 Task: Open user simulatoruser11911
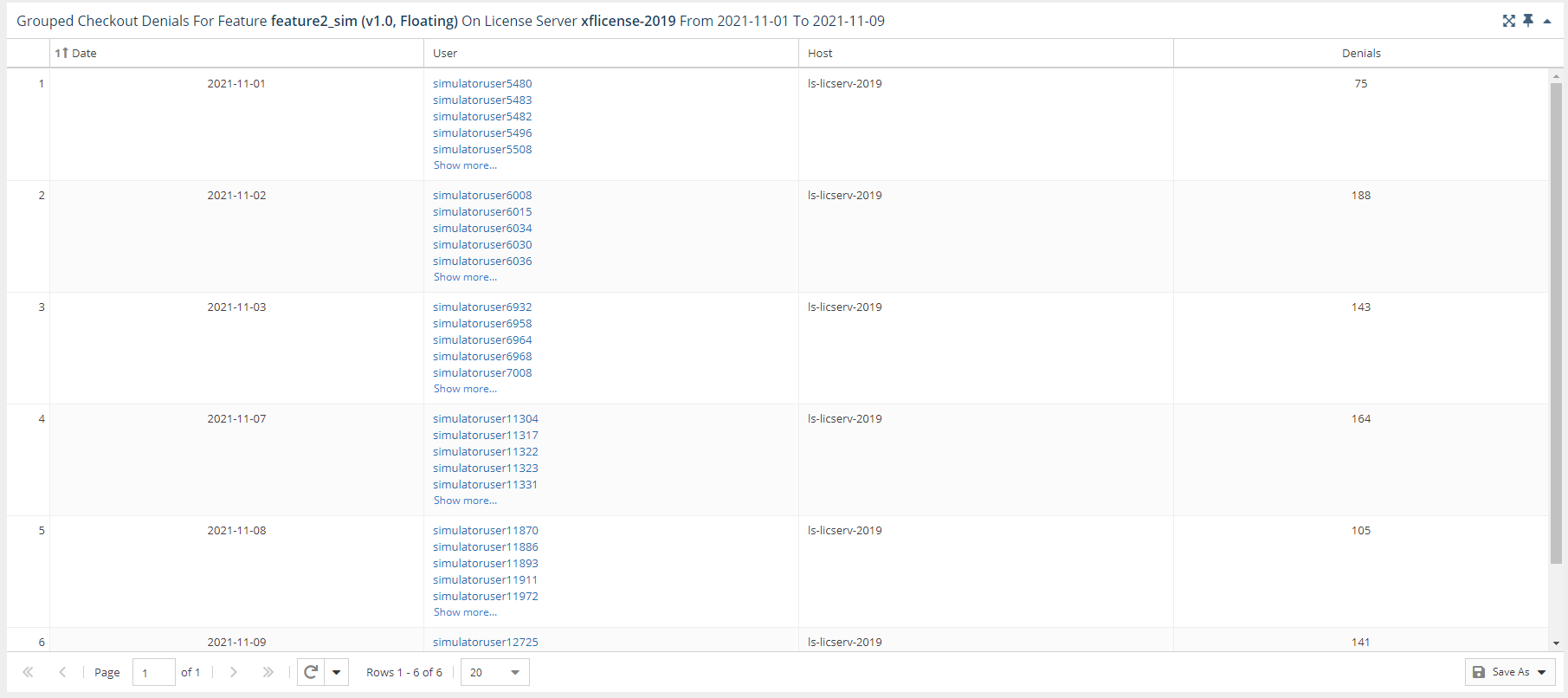pyautogui.click(x=486, y=580)
